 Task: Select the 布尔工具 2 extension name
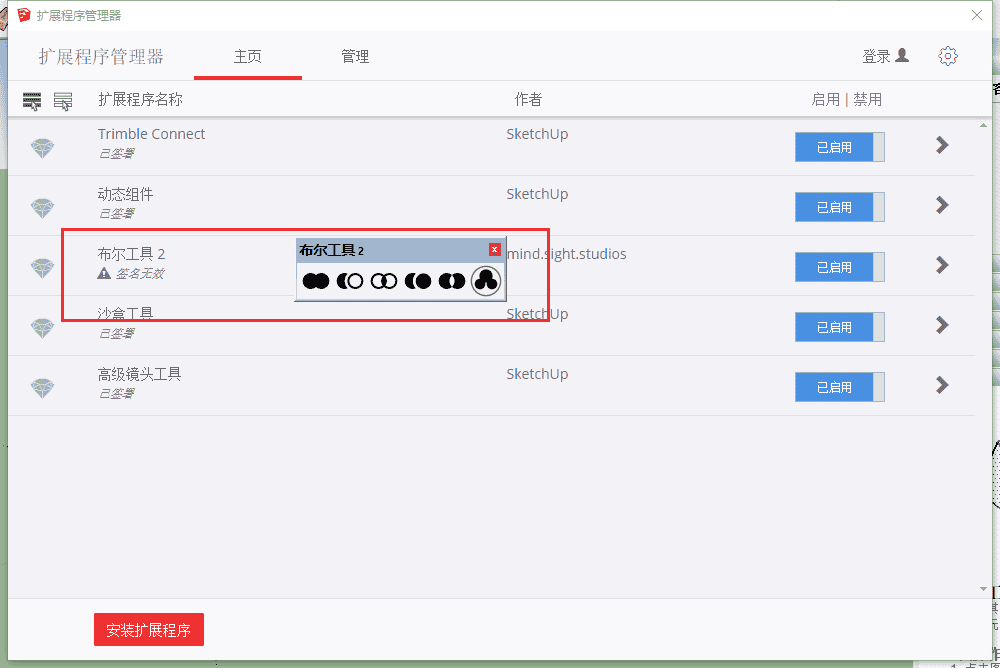(x=131, y=254)
